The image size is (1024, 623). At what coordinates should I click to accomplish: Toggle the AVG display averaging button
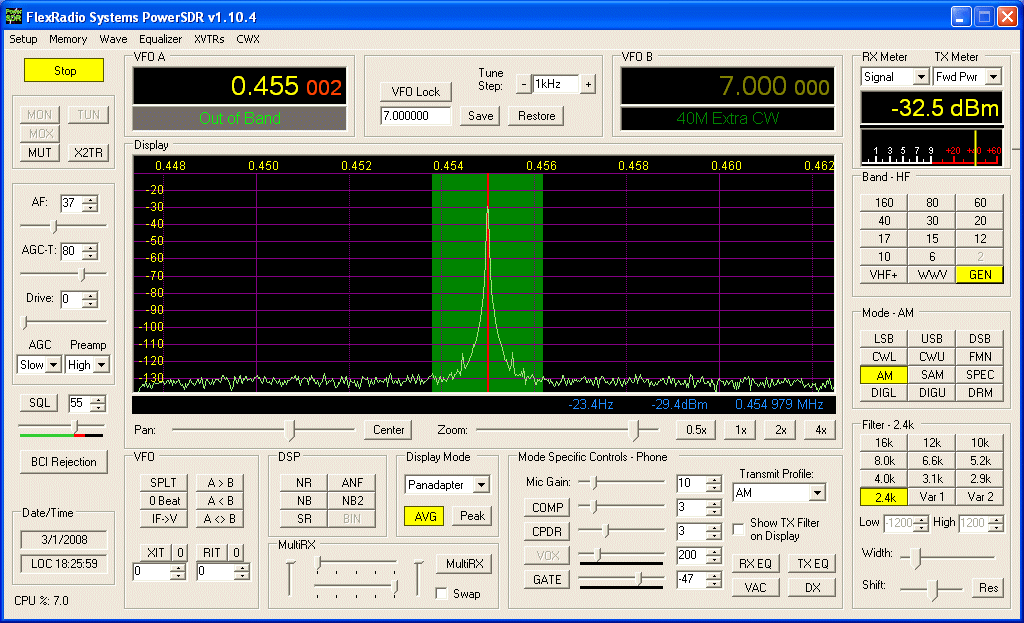point(424,516)
